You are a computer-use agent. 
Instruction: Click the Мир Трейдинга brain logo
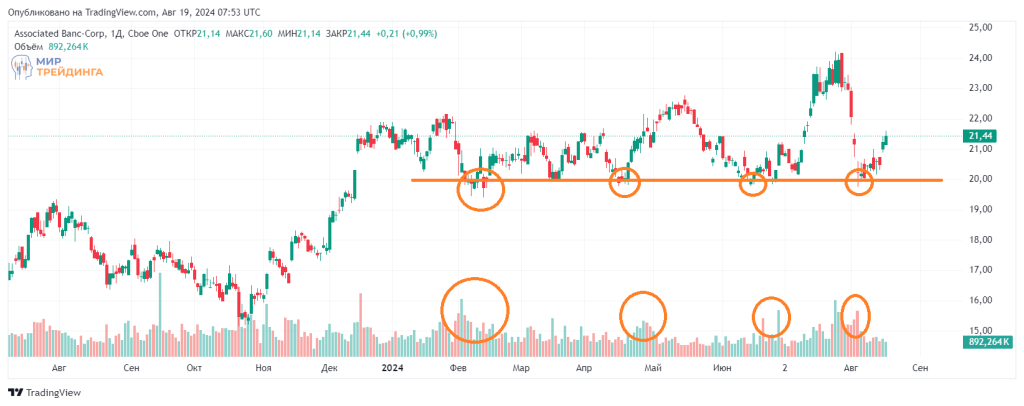pos(22,68)
